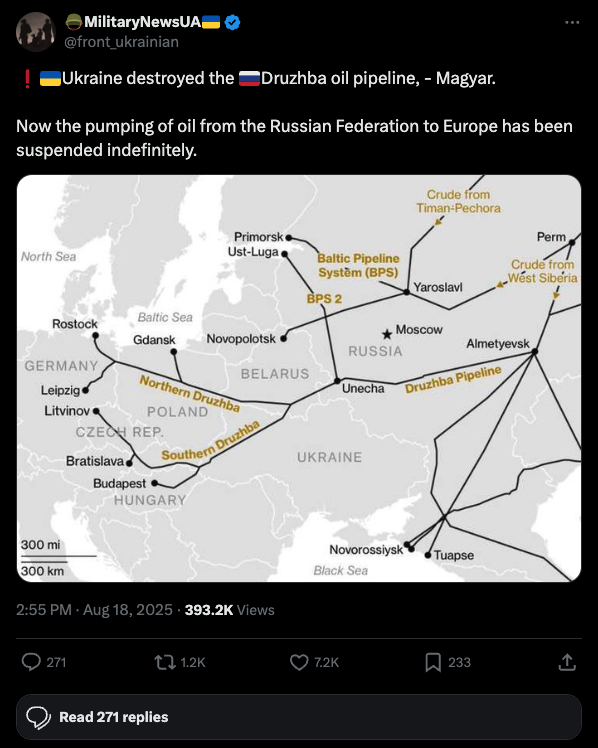The width and height of the screenshot is (598, 748).
Task: Click the MilitaryNewsUA display name
Action: point(142,22)
